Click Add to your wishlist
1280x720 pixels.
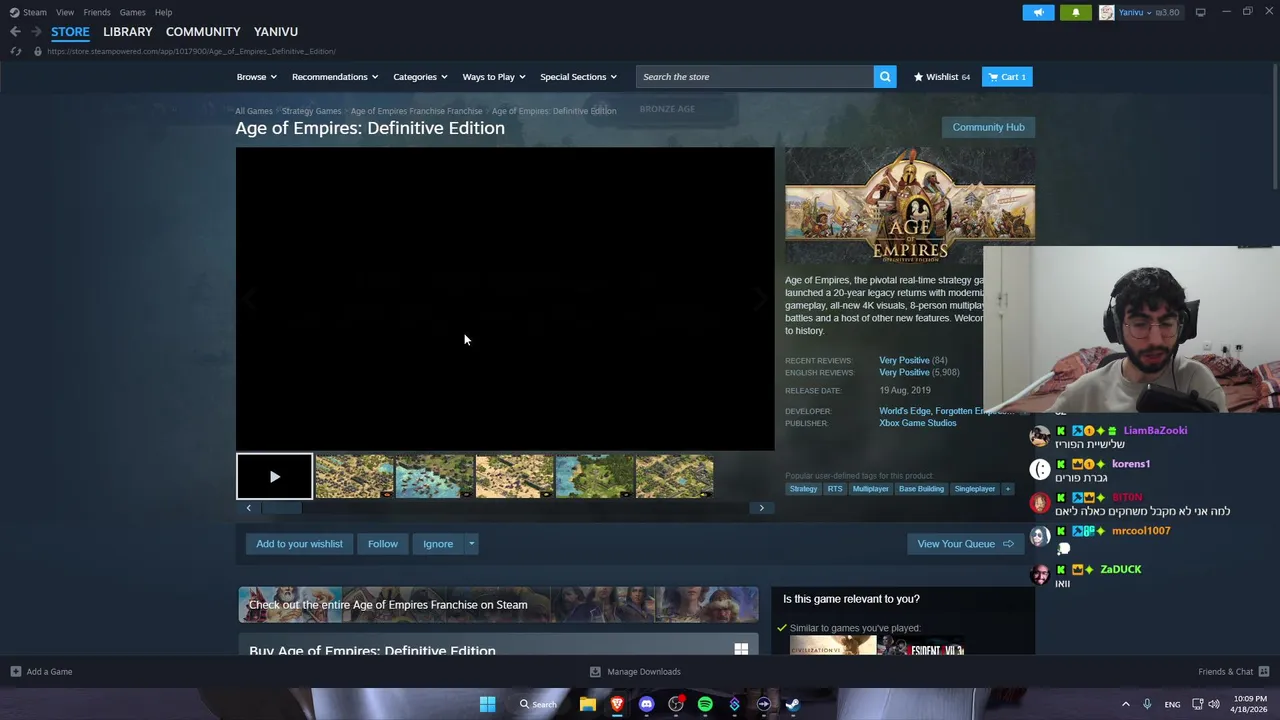click(299, 544)
